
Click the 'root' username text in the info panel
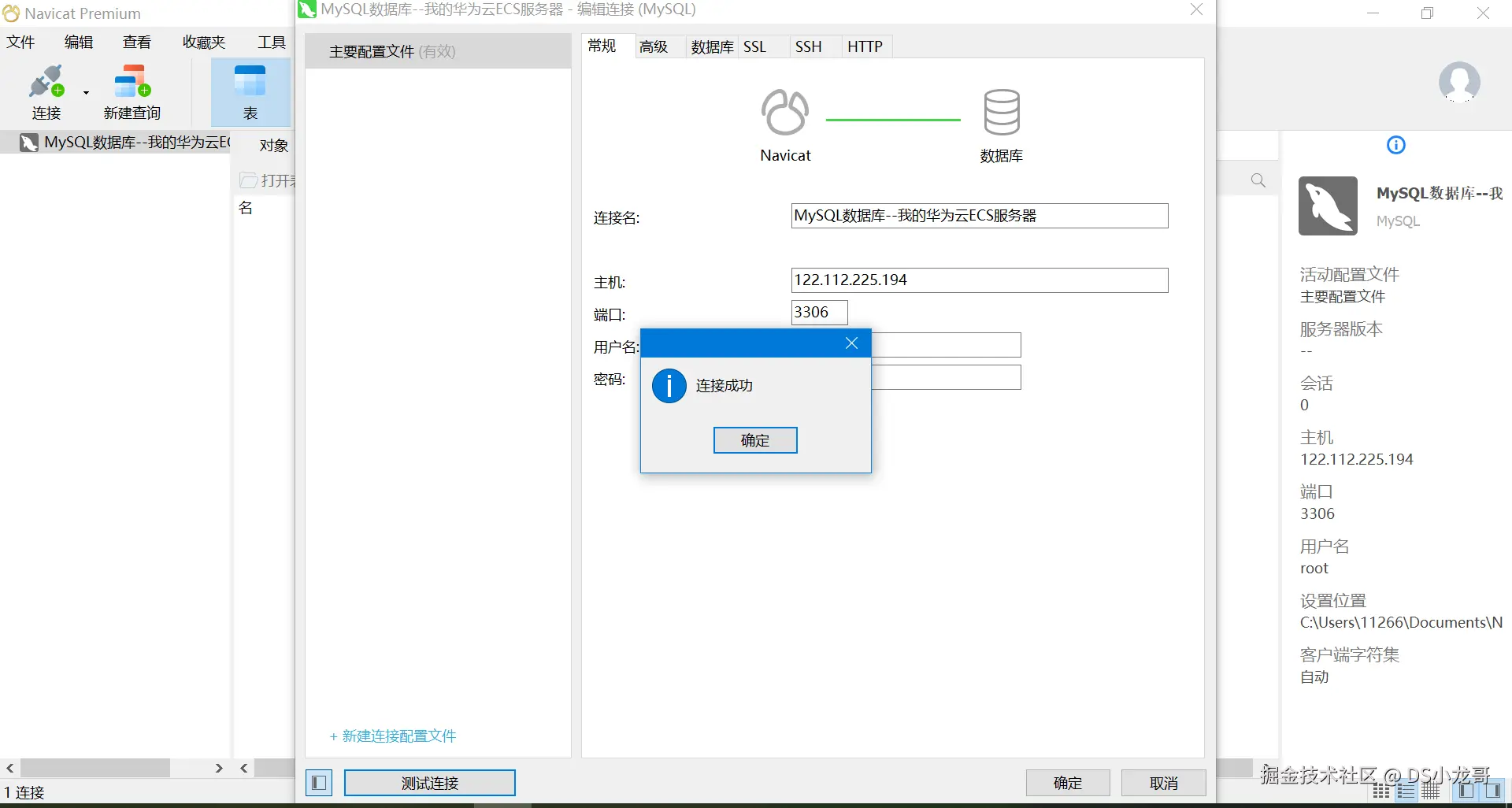pos(1314,569)
